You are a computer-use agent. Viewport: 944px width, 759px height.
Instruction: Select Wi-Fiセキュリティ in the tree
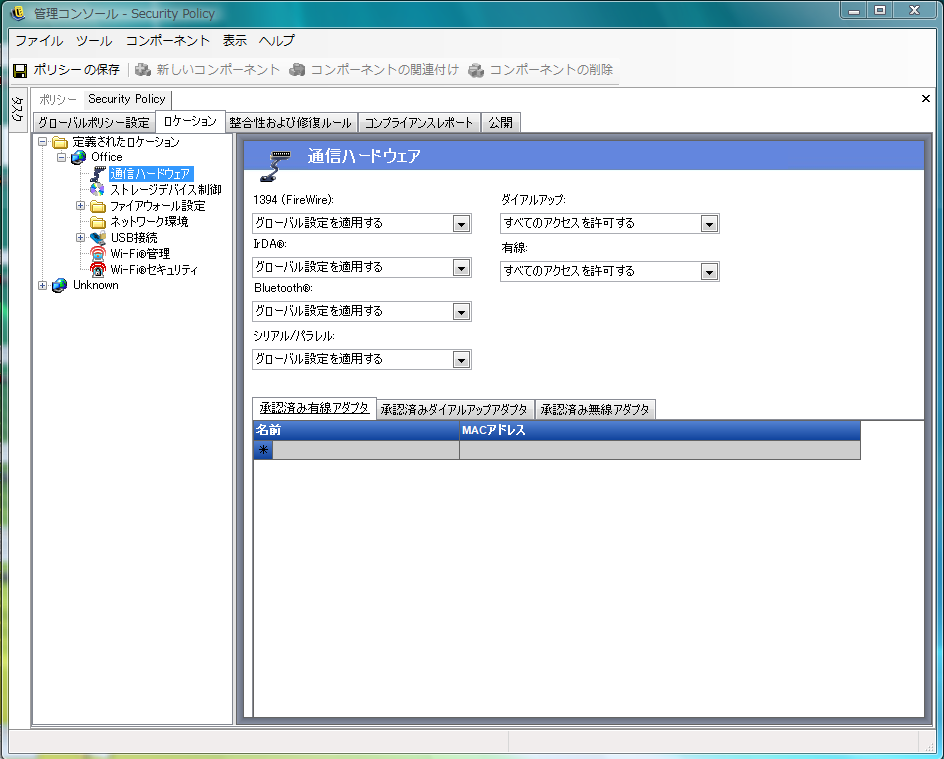(x=154, y=270)
